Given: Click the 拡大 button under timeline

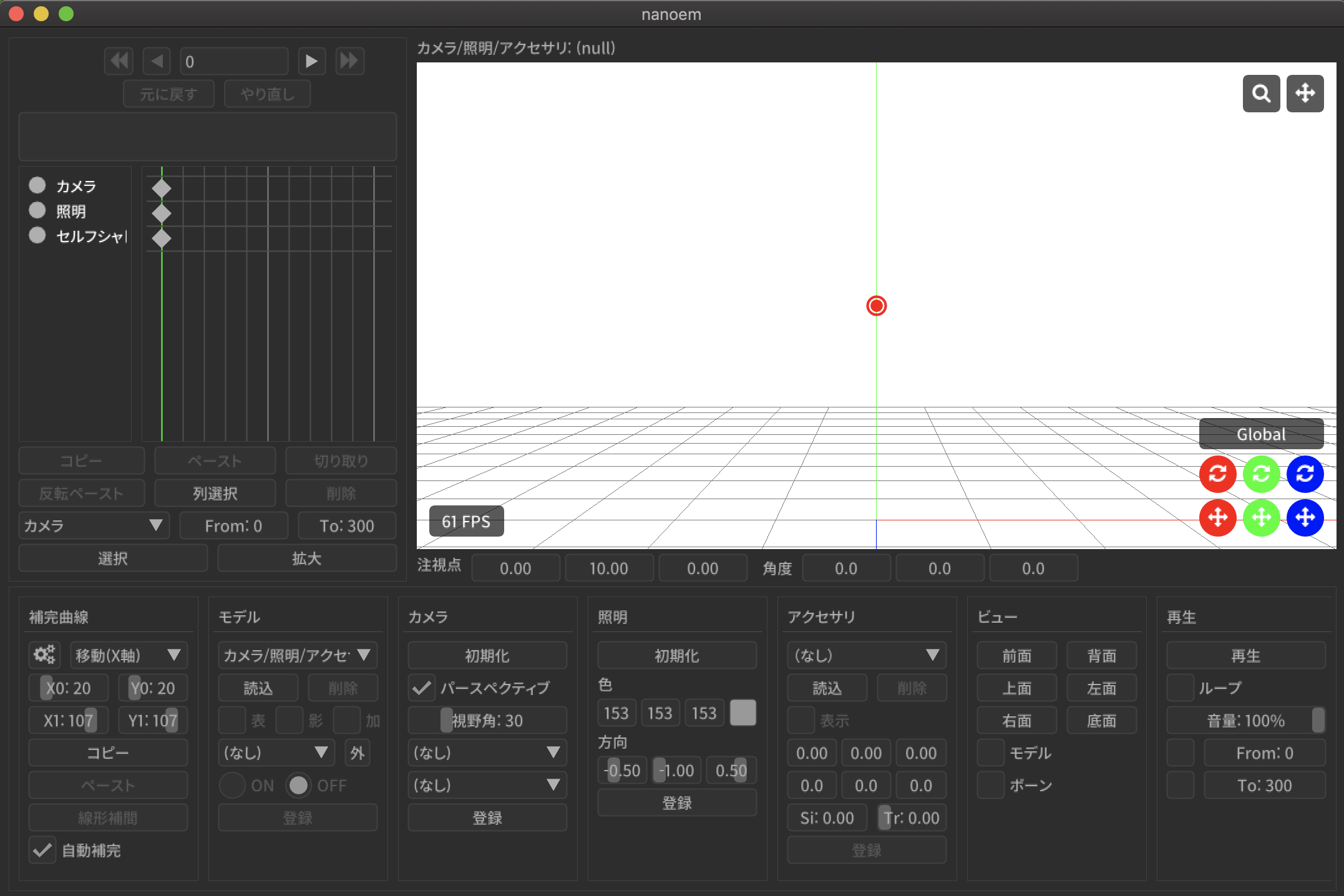Looking at the screenshot, I should coord(307,558).
